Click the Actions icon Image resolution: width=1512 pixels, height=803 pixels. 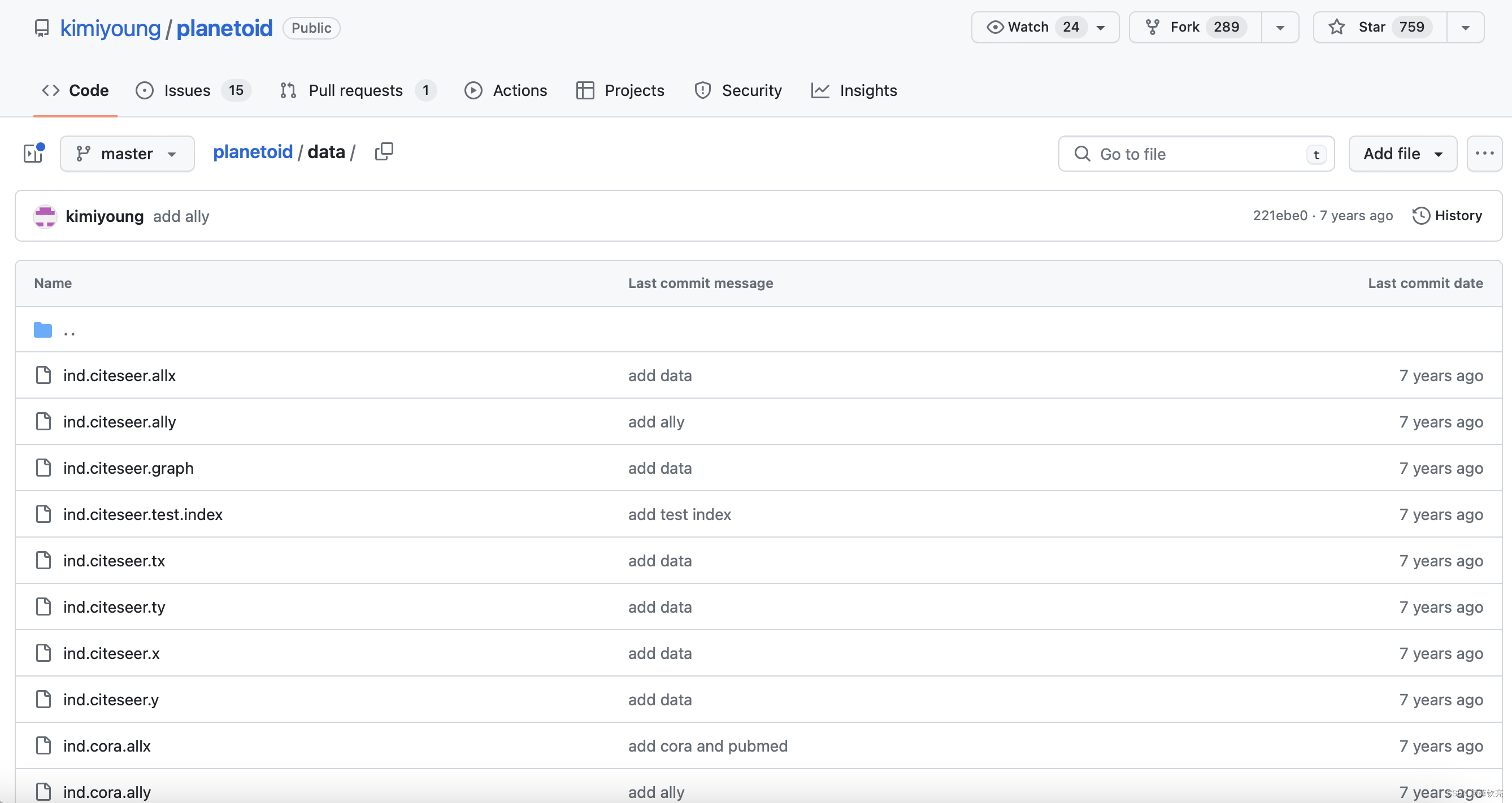[473, 90]
